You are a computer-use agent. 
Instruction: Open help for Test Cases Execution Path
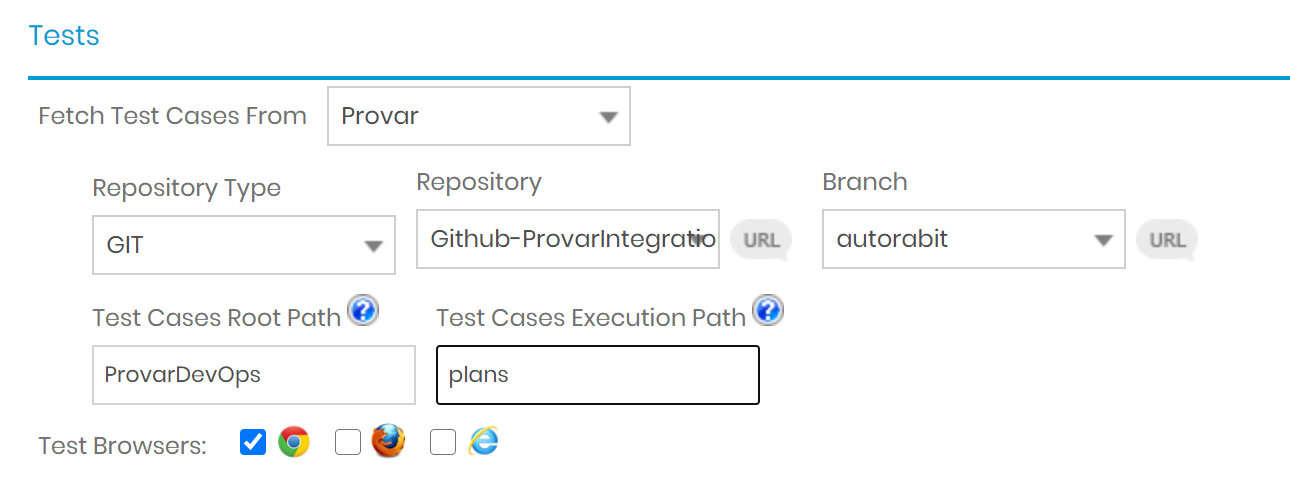[768, 311]
